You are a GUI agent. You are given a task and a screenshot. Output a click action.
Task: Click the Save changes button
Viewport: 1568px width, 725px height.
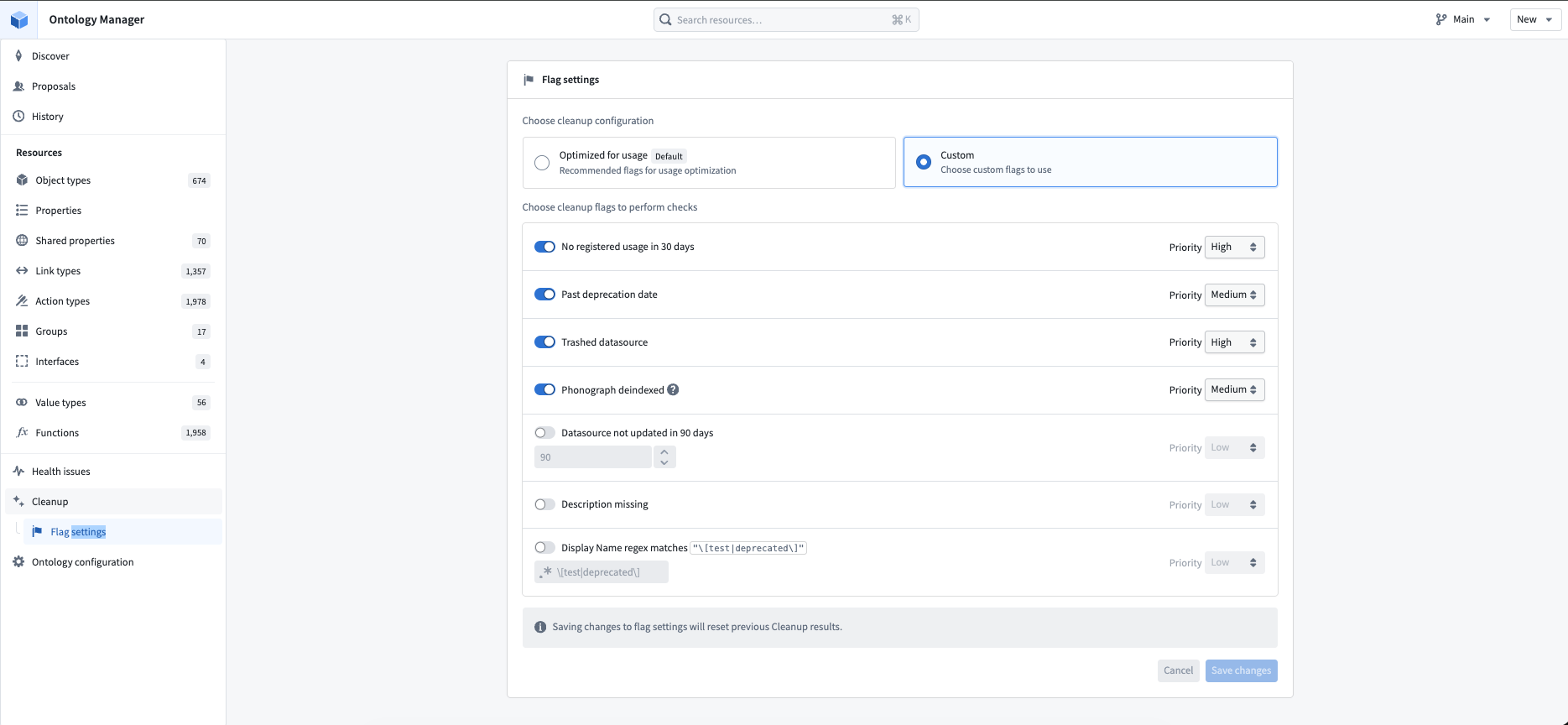pos(1241,670)
